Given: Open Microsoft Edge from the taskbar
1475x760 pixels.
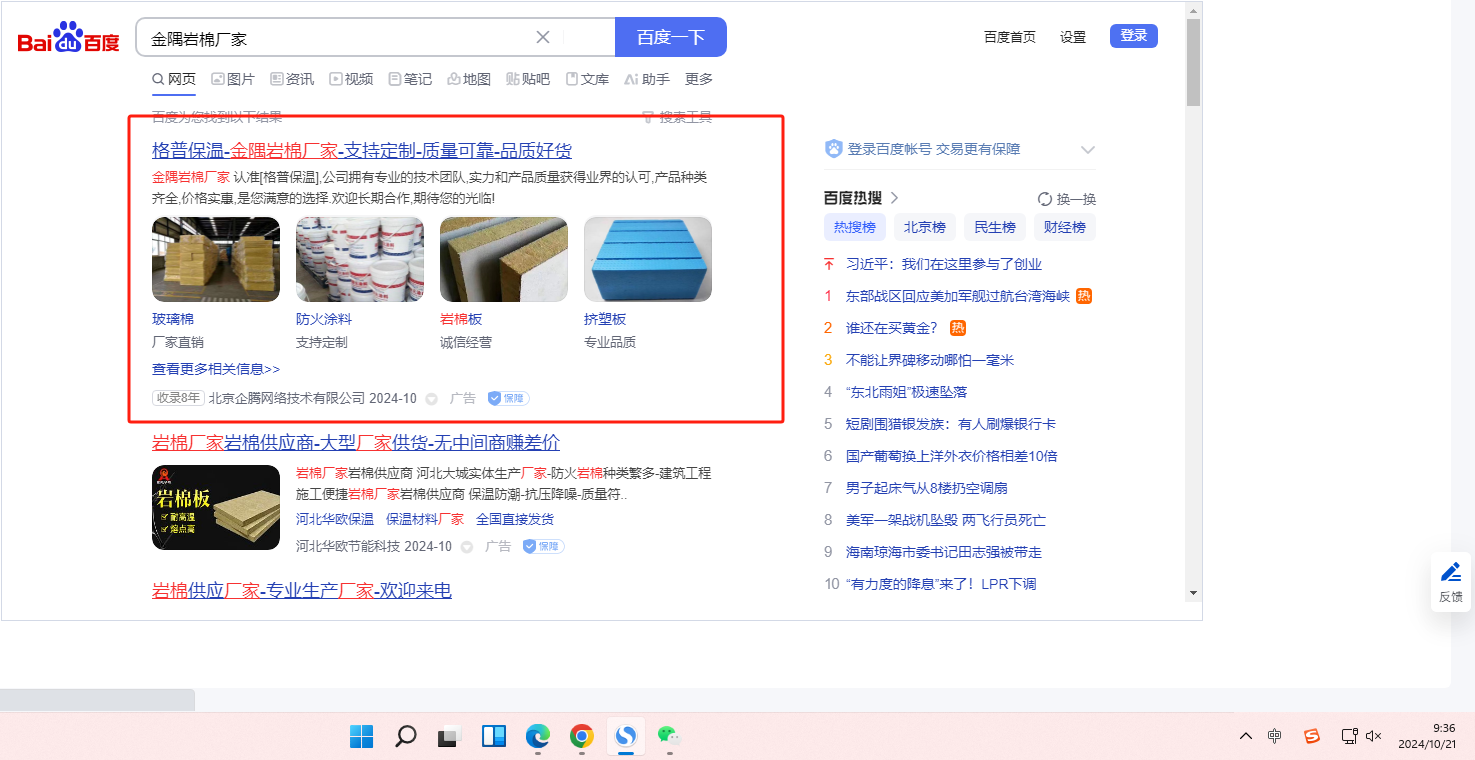Looking at the screenshot, I should [538, 737].
